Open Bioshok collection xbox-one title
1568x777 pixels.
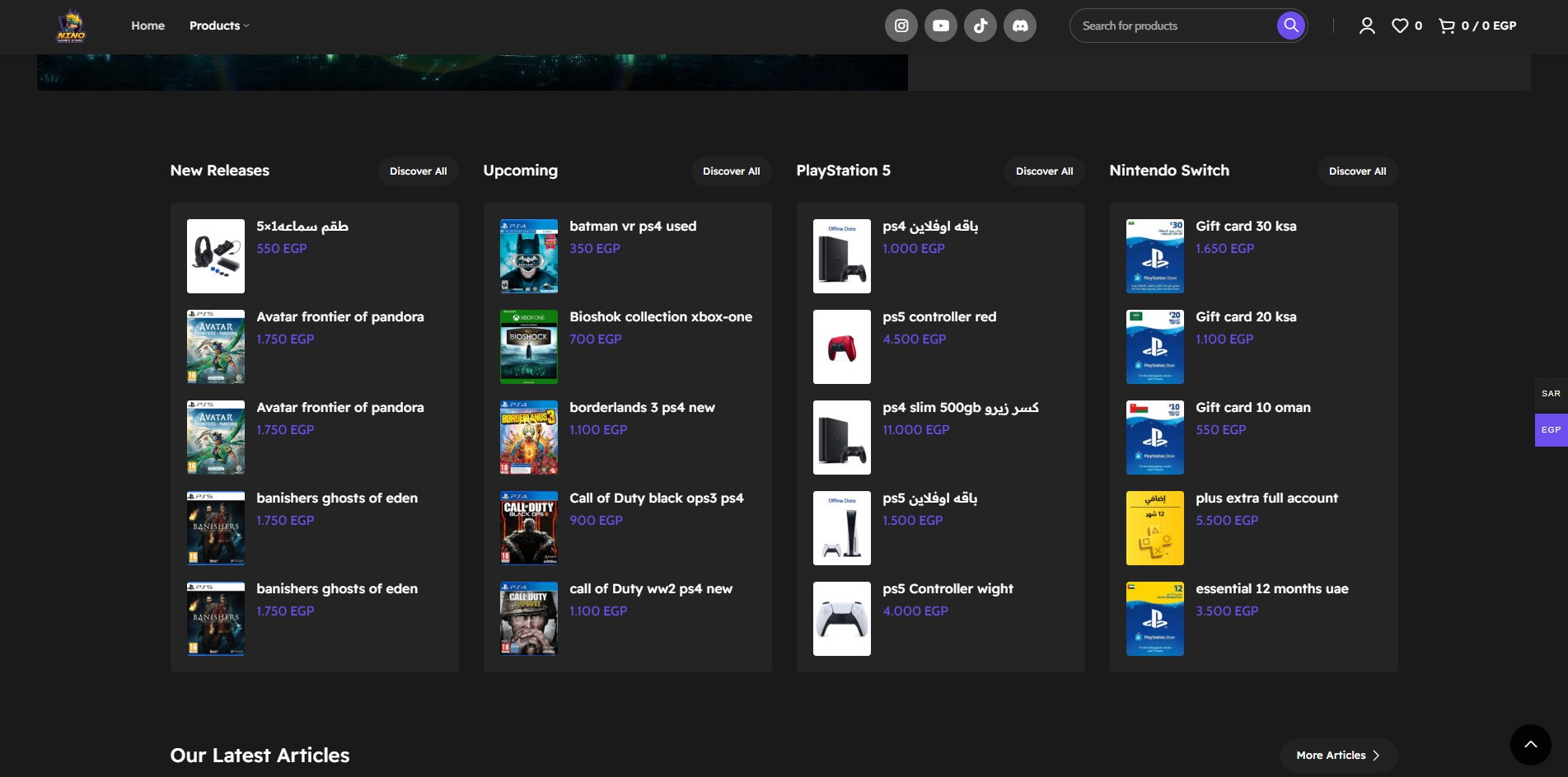(x=661, y=317)
